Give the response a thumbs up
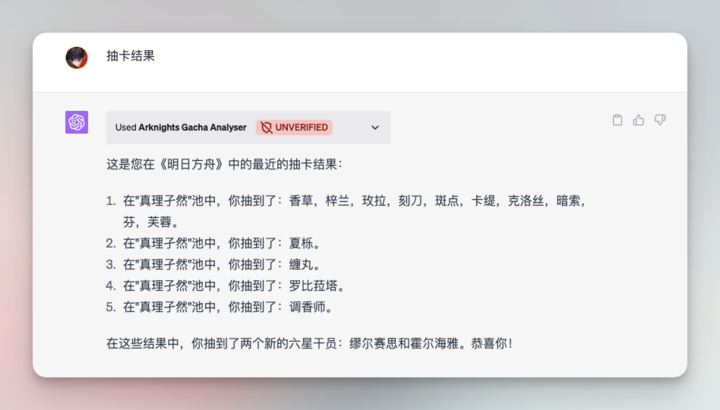 (638, 120)
